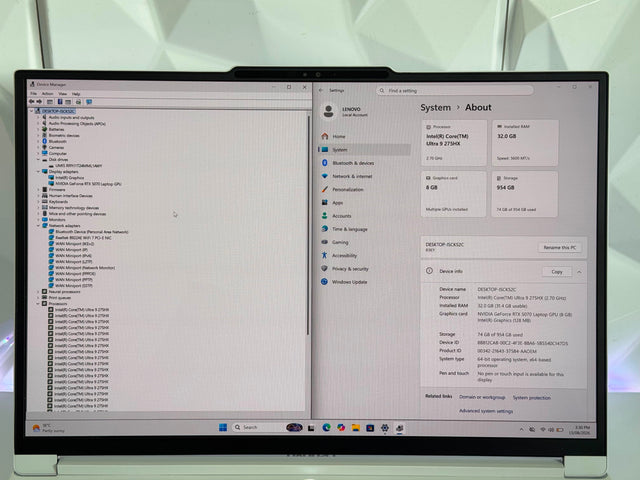Screen dimensions: 640x480
Task: Show hidden tray icons chevron
Action: [521, 429]
